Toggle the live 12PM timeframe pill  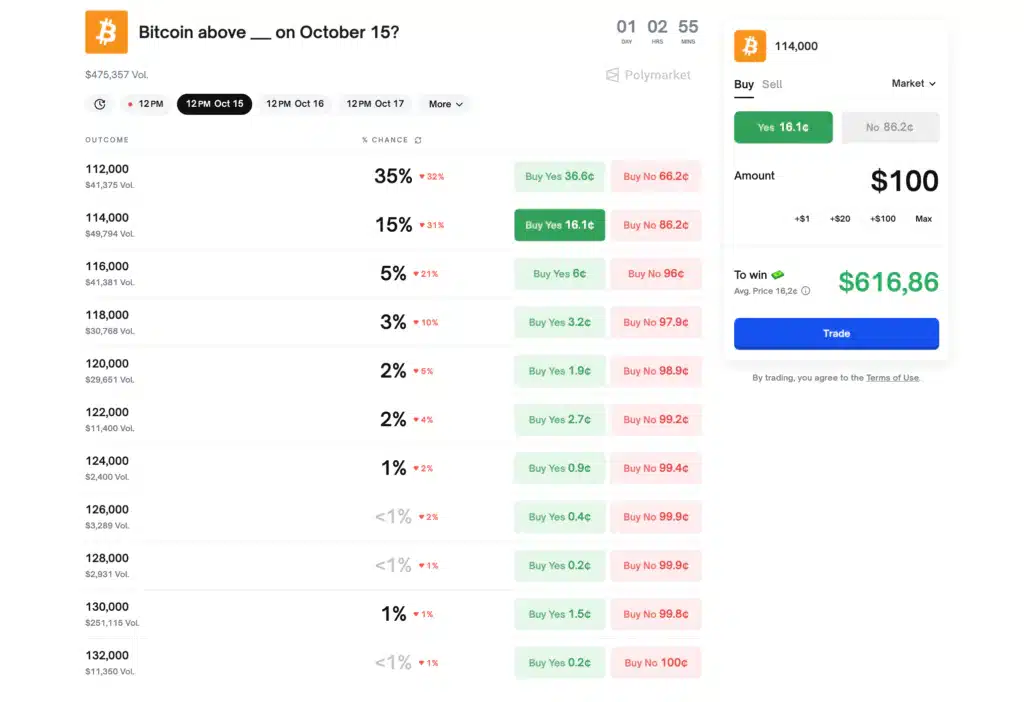[146, 103]
